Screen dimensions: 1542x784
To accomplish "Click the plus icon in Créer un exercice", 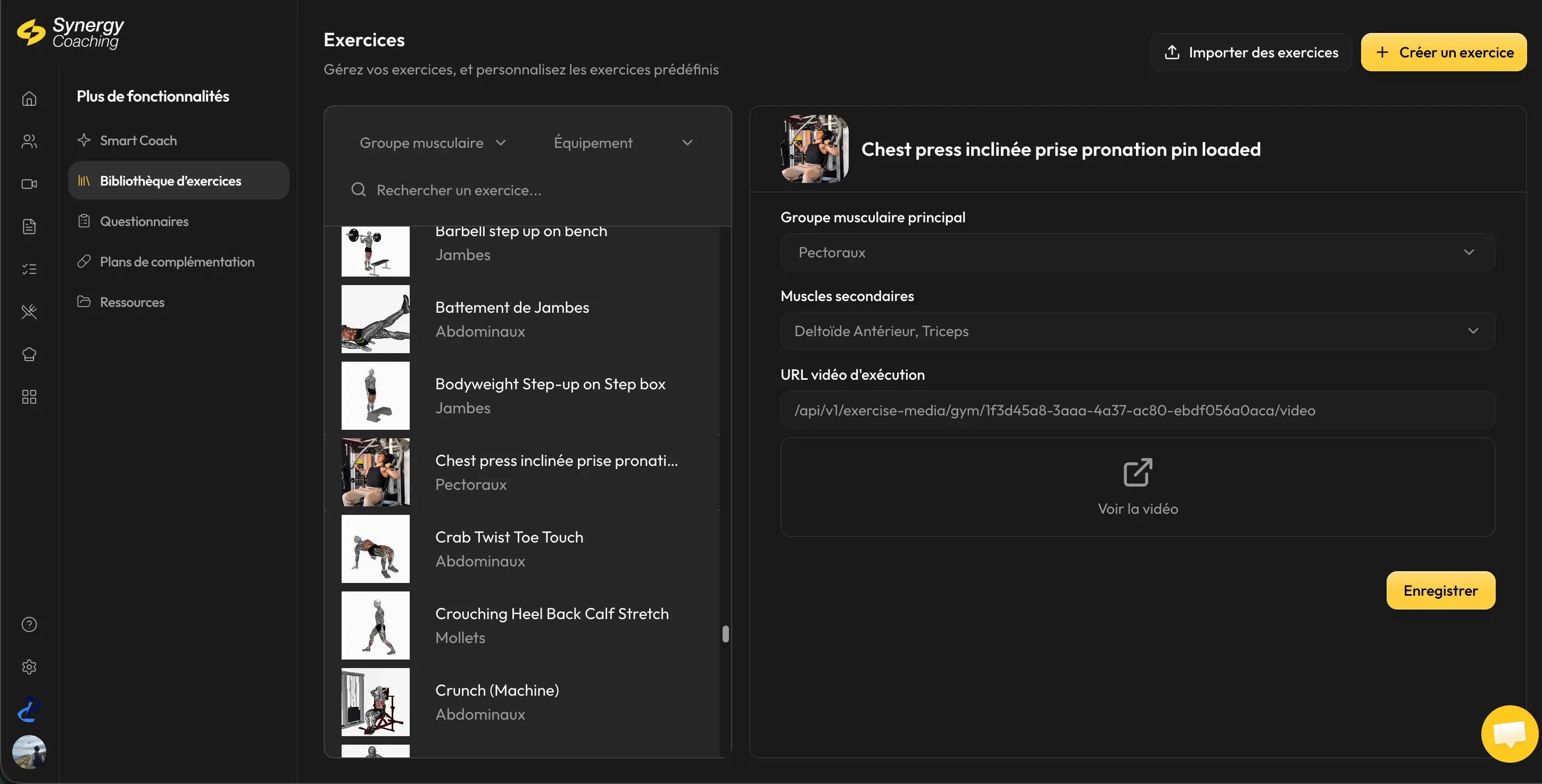I will click(x=1381, y=52).
